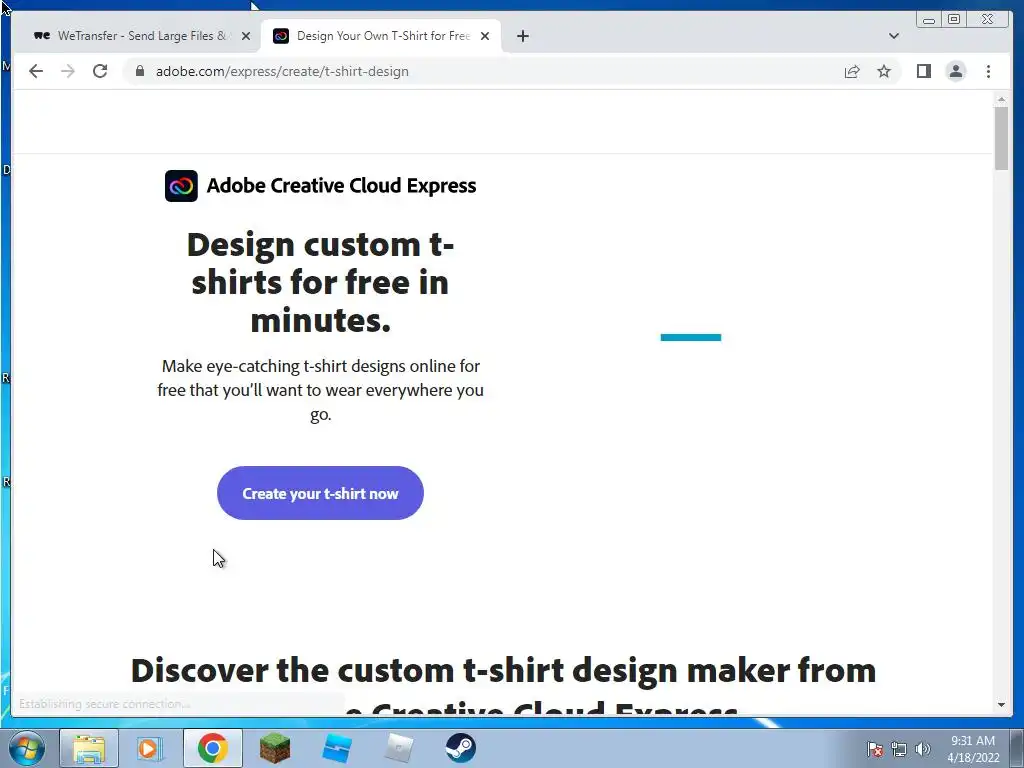Launch the media player taskbar icon

click(150, 748)
